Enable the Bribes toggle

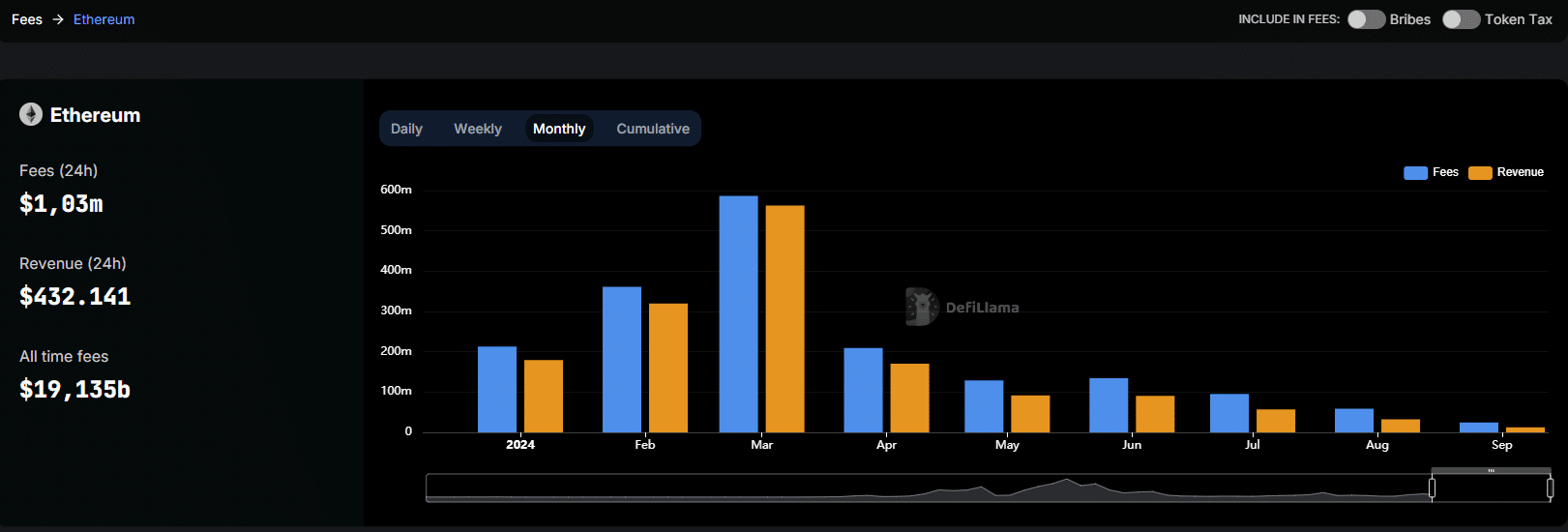click(1366, 19)
